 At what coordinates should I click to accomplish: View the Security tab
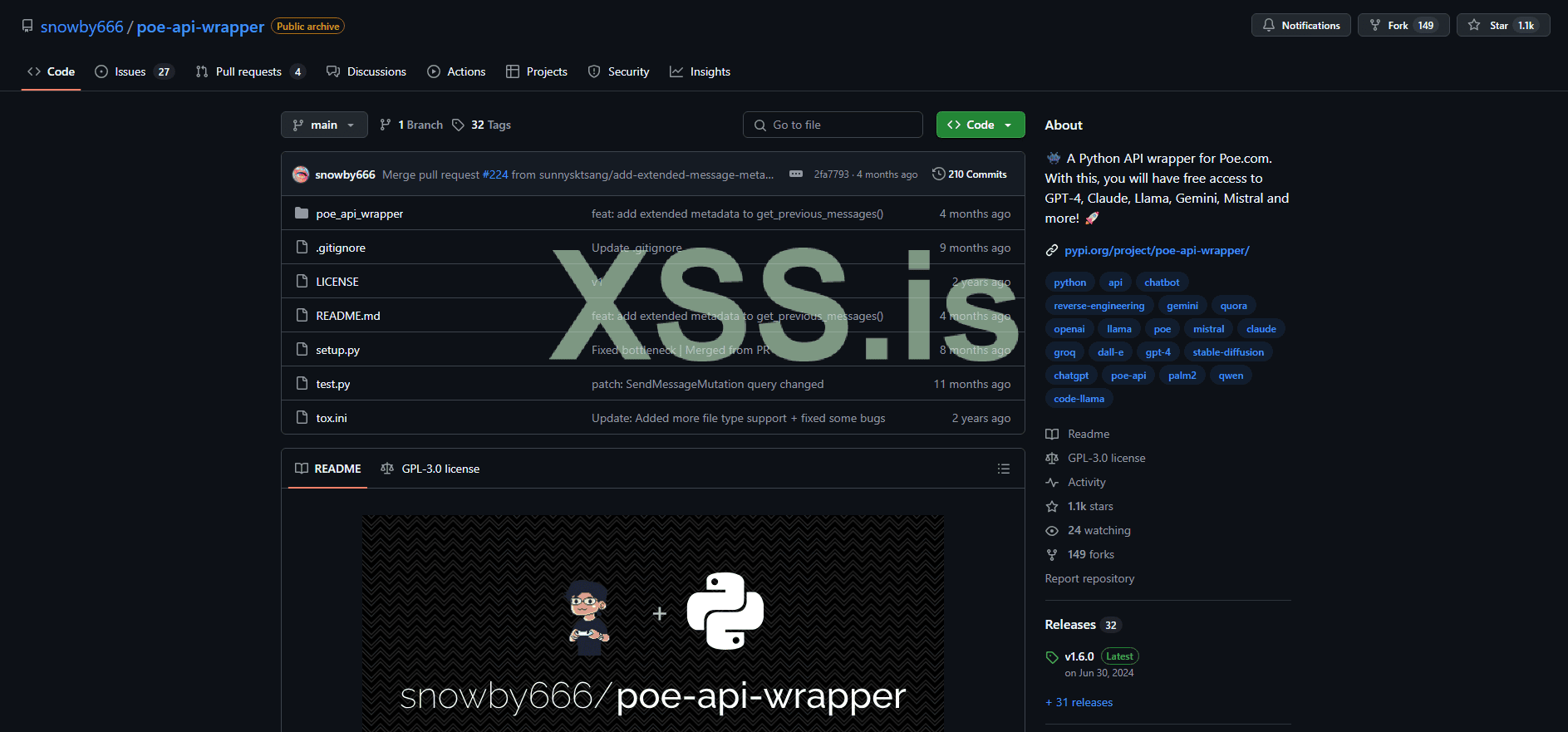pos(618,71)
